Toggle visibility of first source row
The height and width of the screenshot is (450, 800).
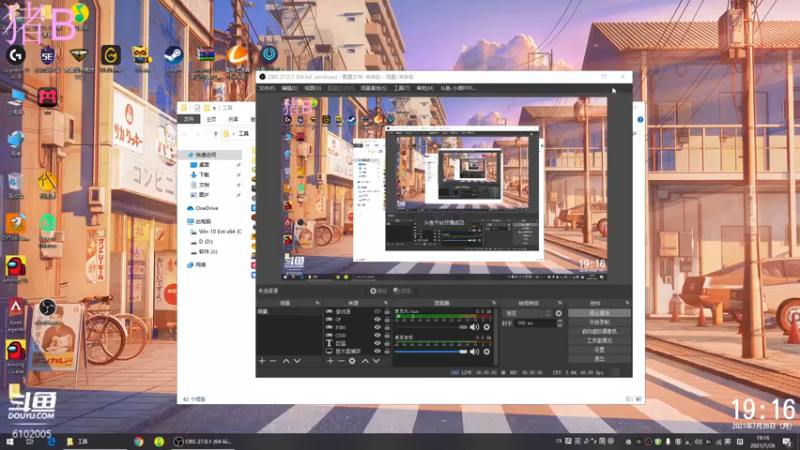[377, 311]
